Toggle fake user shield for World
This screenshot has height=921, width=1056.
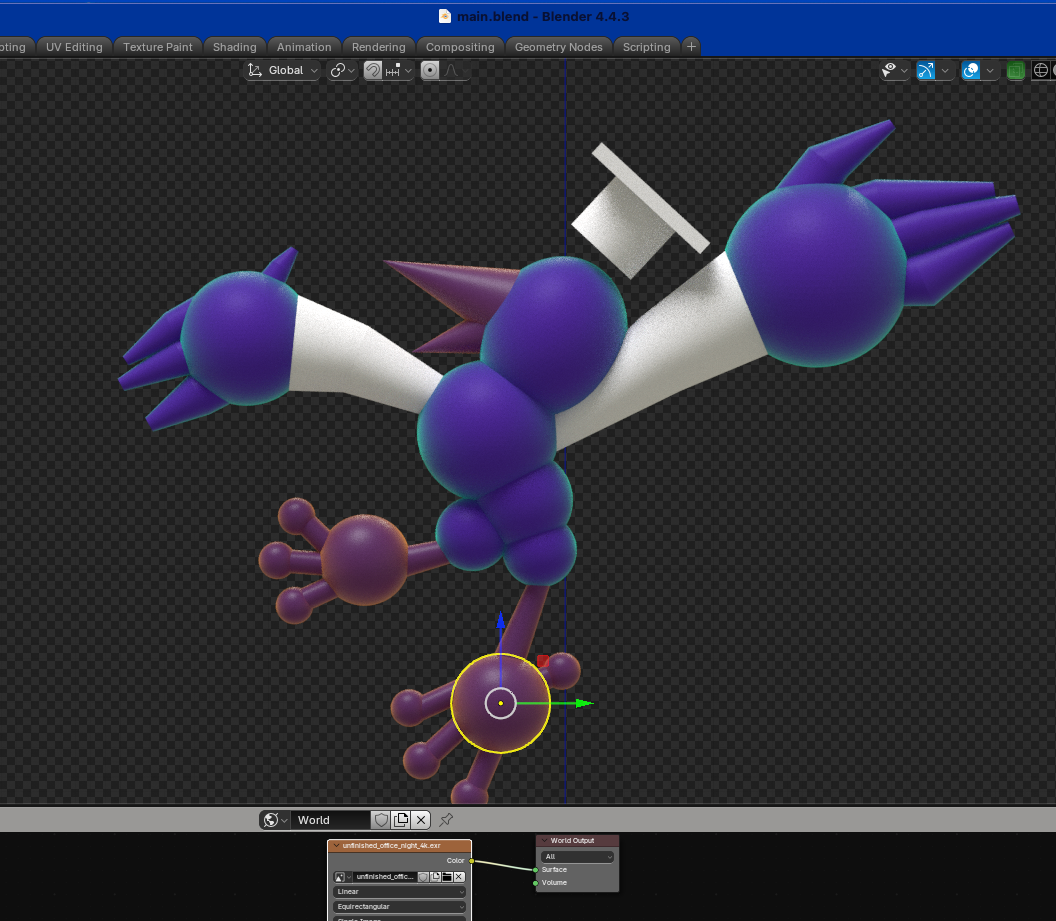pyautogui.click(x=381, y=820)
